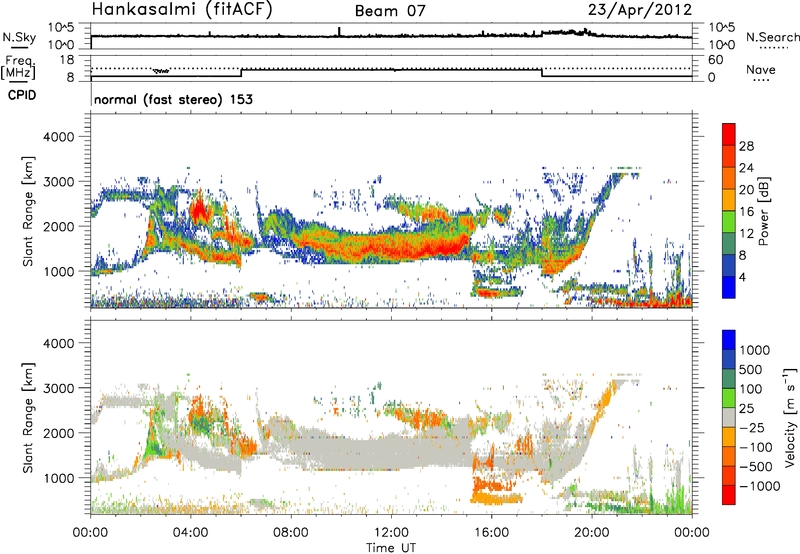
Task: Pick the grey segment of velocity colorbar
Action: click(729, 418)
